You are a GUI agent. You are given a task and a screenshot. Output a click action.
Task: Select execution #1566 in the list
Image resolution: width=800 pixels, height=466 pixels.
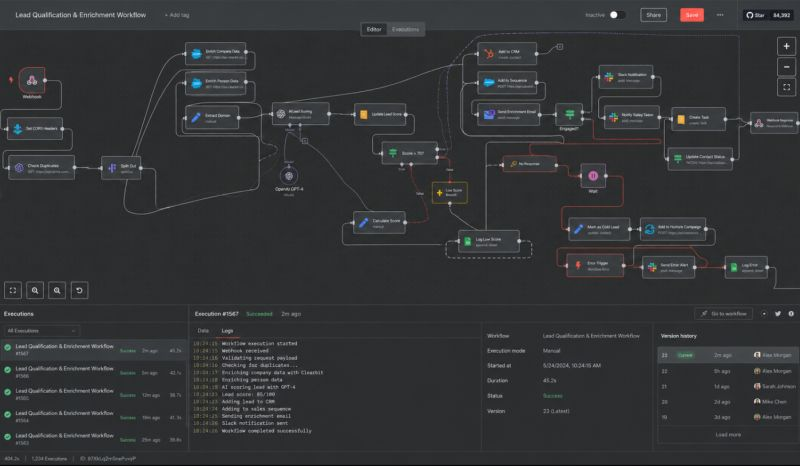point(94,372)
